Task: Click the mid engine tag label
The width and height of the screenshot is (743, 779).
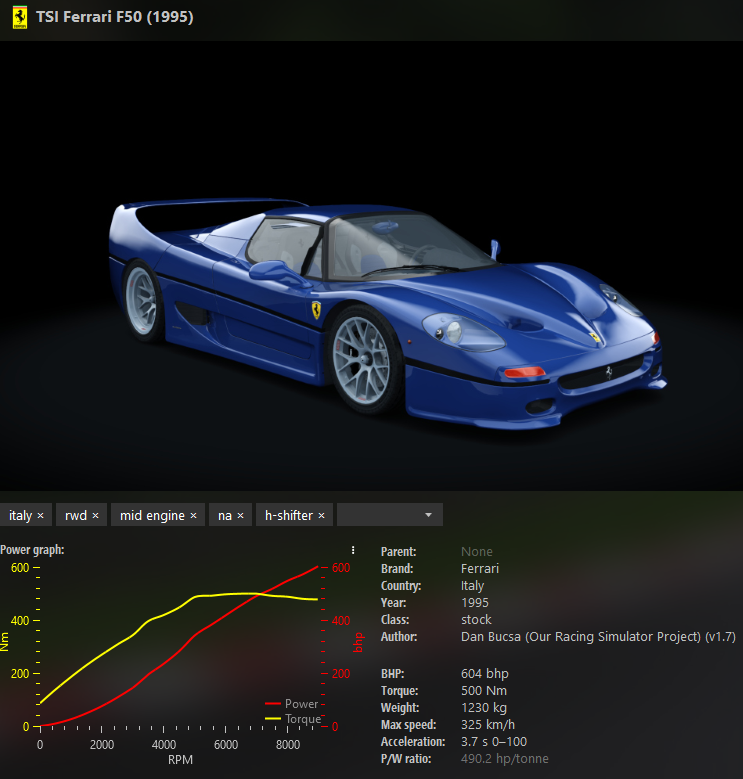Action: click(x=152, y=516)
